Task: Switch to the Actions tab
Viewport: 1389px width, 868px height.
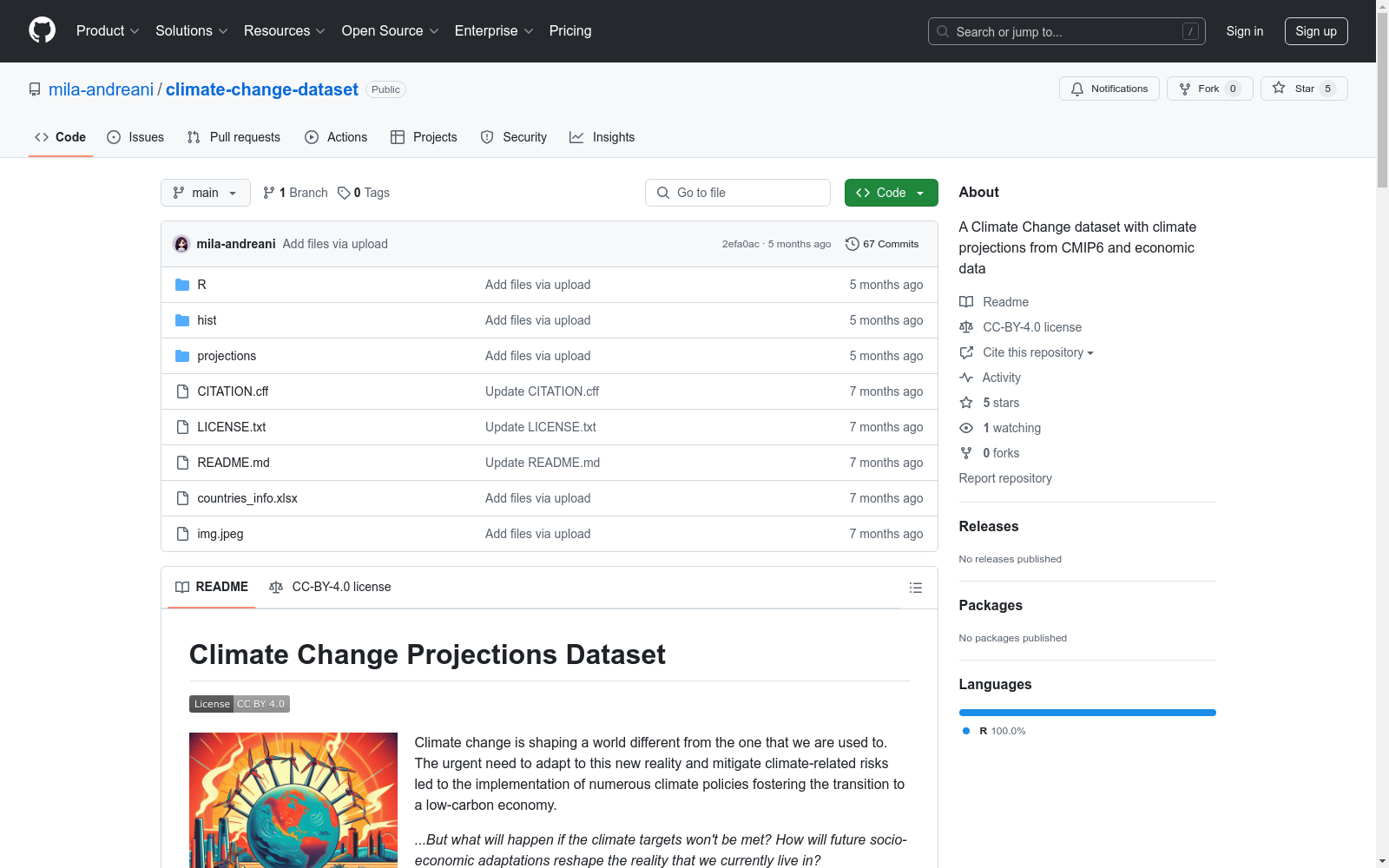Action: click(x=336, y=137)
